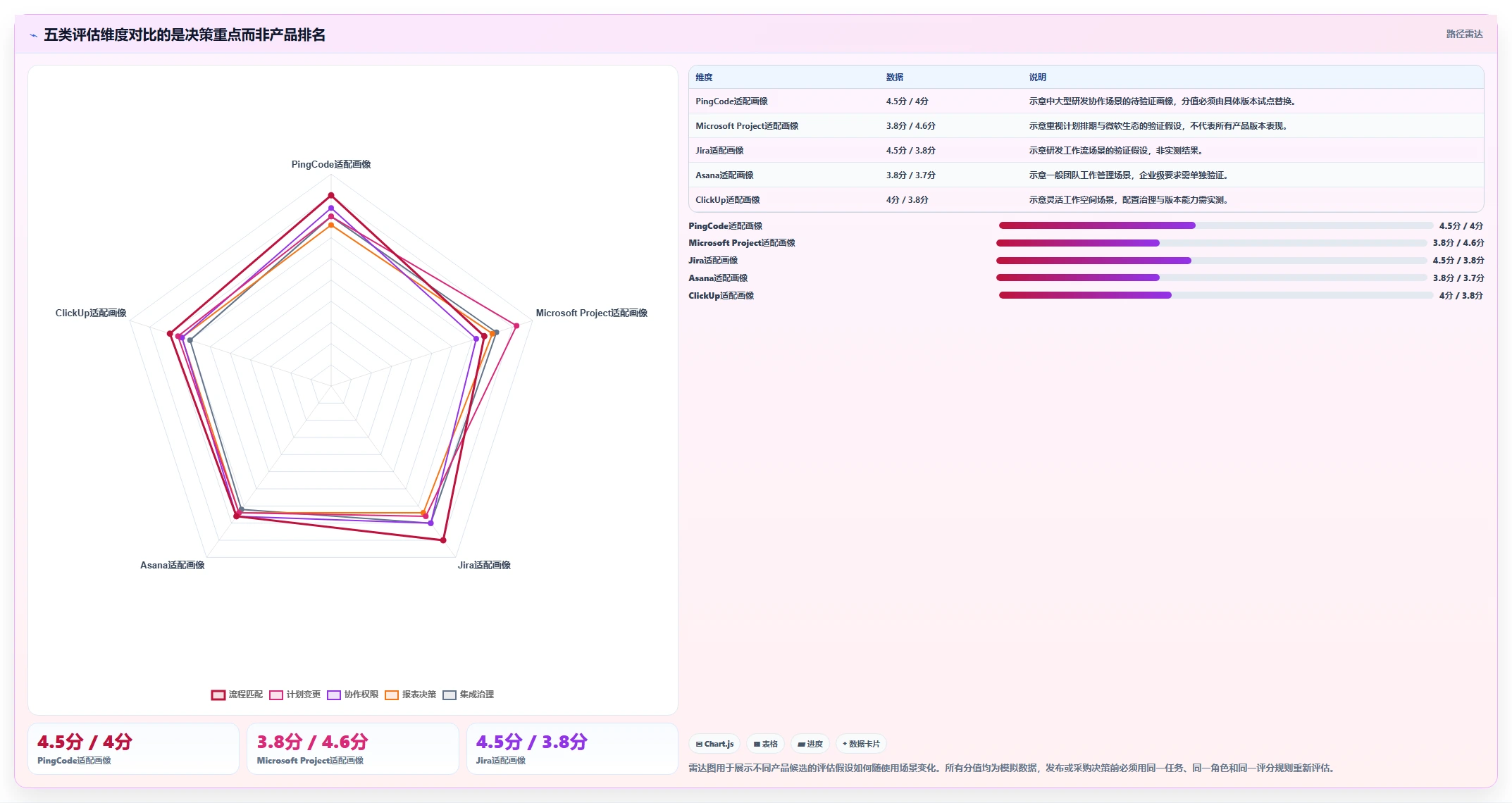Click the 说明 column header
This screenshot has height=803, width=1512.
pos(1037,77)
